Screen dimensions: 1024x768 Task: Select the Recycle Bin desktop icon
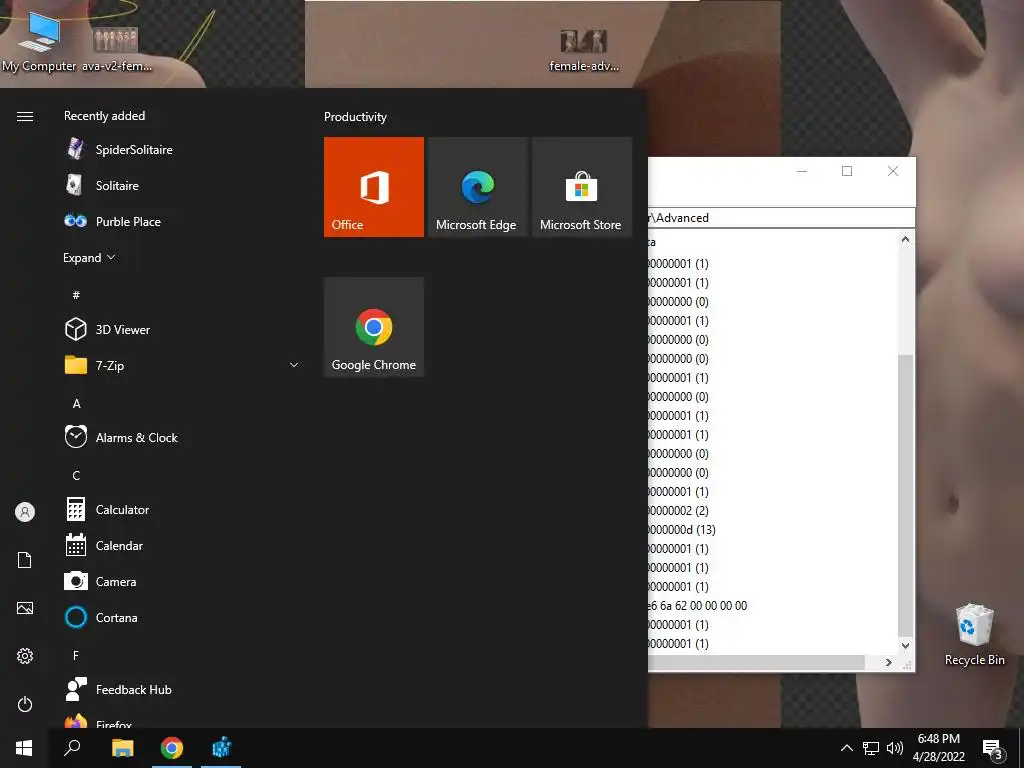pyautogui.click(x=974, y=634)
